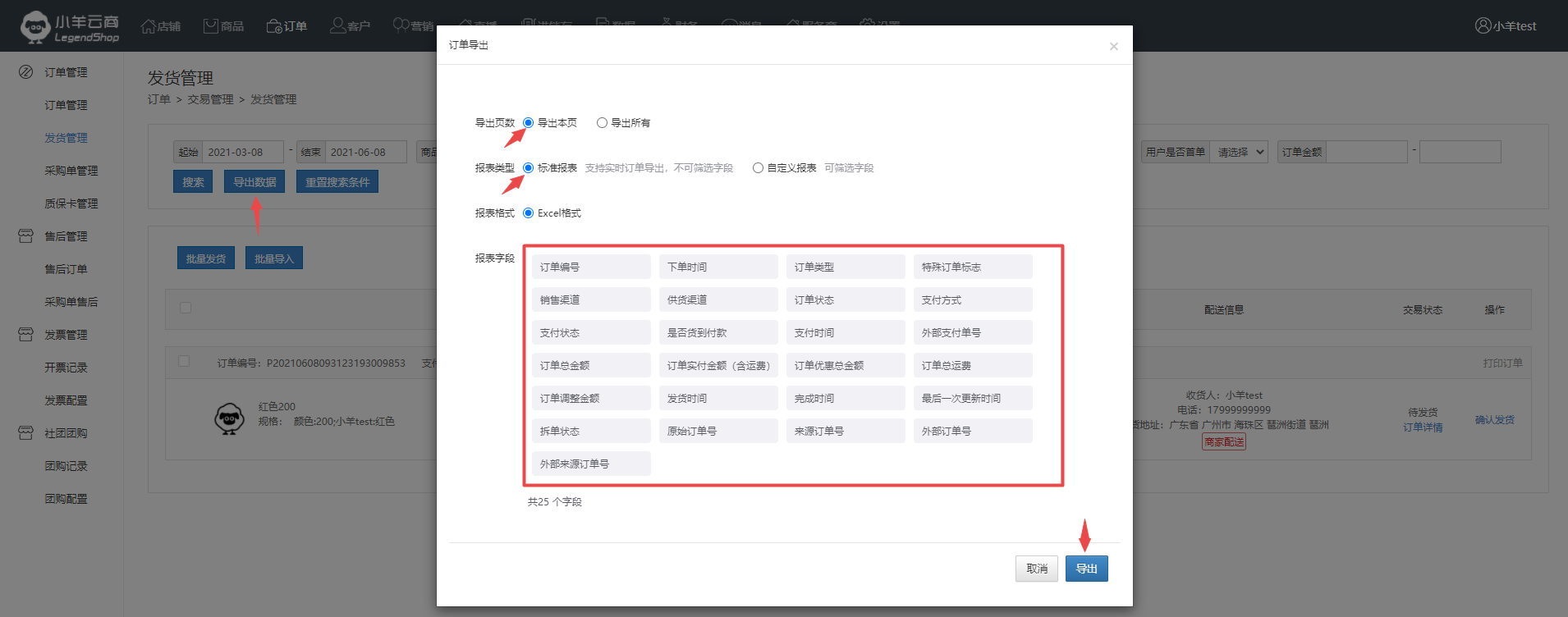Screen dimensions: 1568x617
Task: Open the 客户 customers nav icon
Action: [x=337, y=26]
